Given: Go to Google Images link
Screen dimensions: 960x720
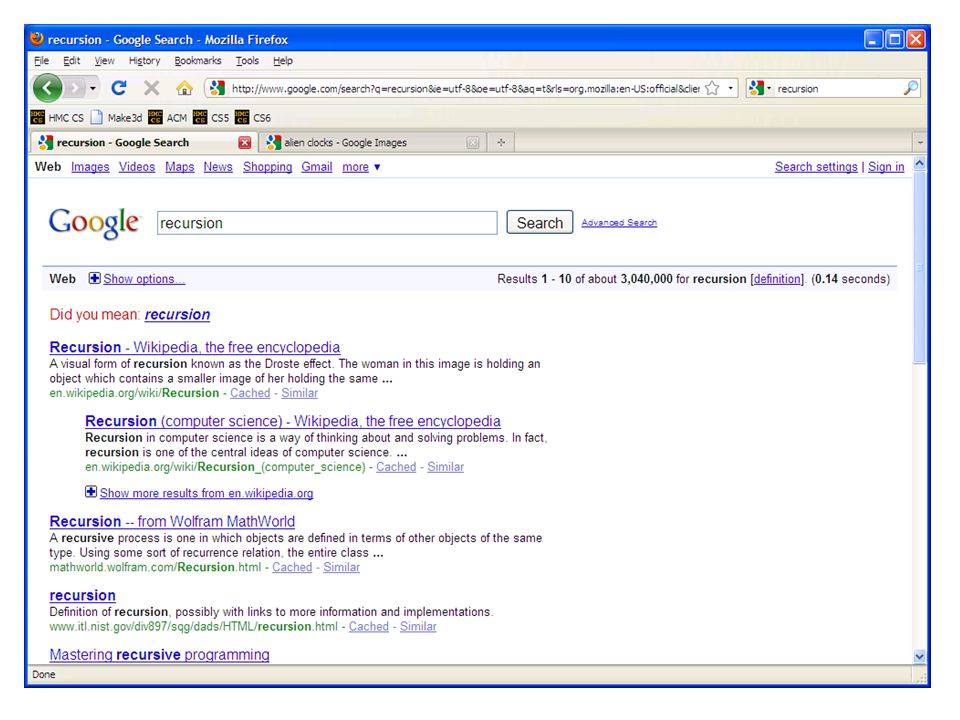Looking at the screenshot, I should 90,167.
